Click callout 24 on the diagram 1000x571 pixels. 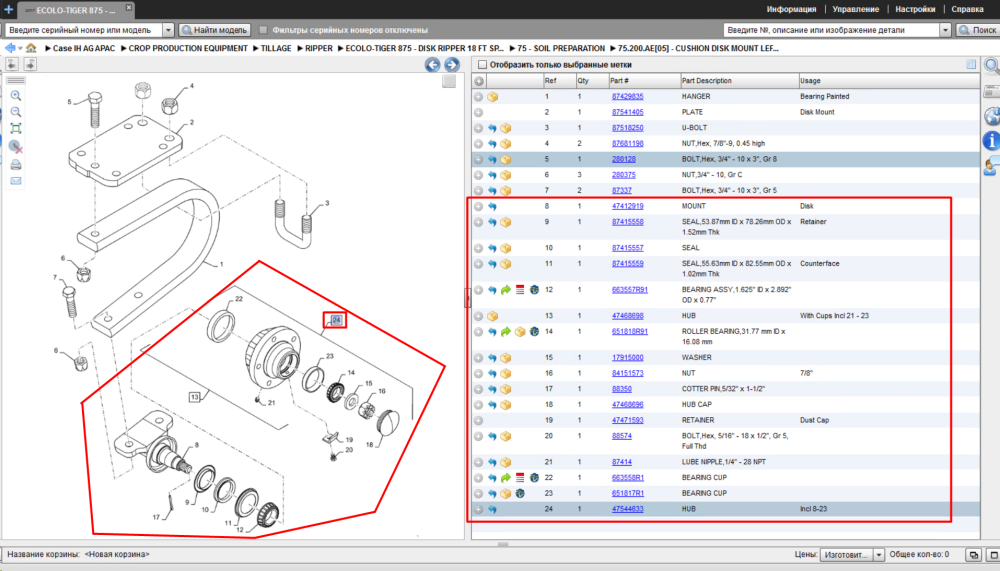click(335, 320)
